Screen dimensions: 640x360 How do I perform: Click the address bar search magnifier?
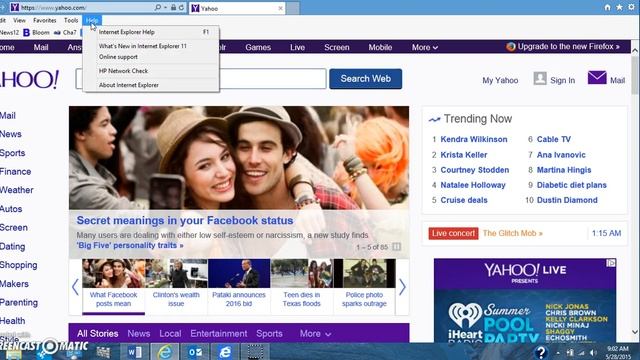(158, 7)
